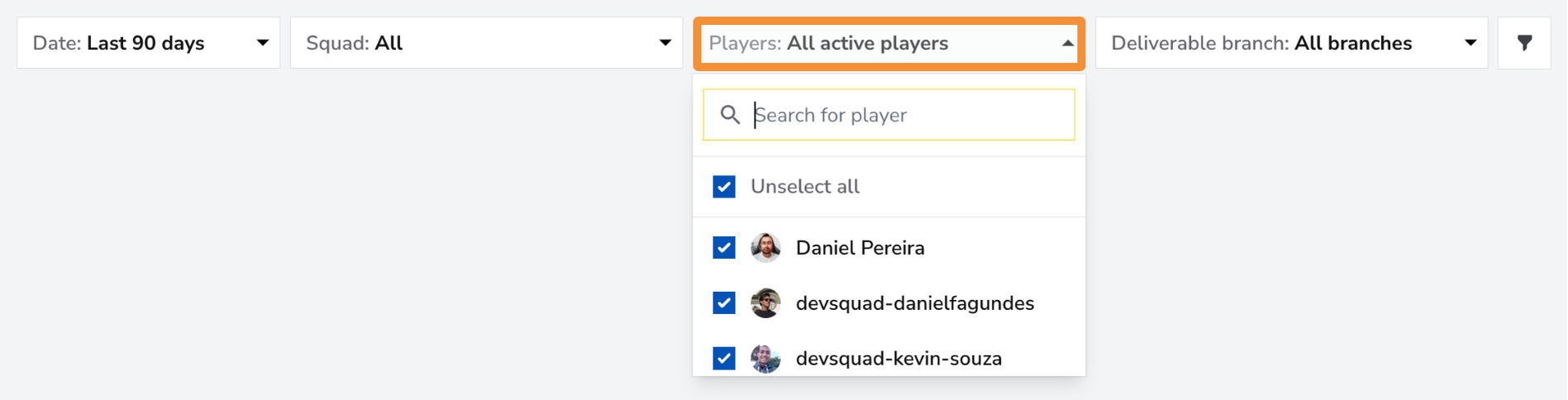Click devsquad-danielfagundes avatar picture
Viewport: 1568px width, 400px height.
[x=765, y=303]
